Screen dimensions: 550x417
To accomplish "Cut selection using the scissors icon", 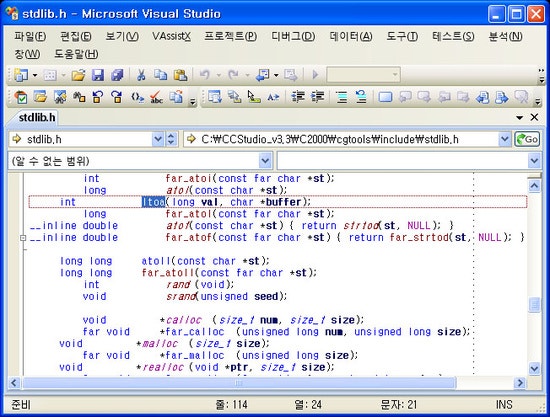I will (141, 75).
